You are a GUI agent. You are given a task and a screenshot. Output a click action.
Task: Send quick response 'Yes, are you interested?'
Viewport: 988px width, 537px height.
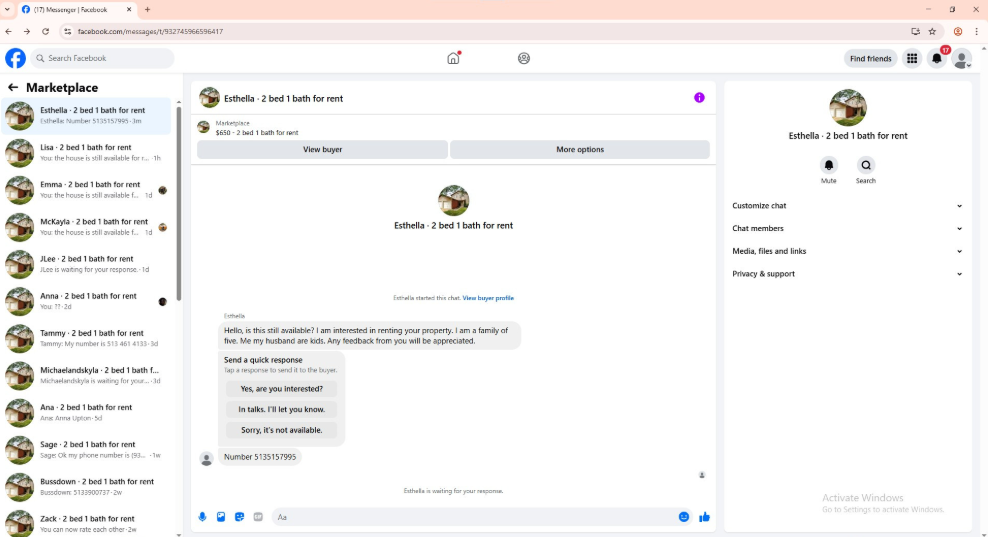(281, 389)
